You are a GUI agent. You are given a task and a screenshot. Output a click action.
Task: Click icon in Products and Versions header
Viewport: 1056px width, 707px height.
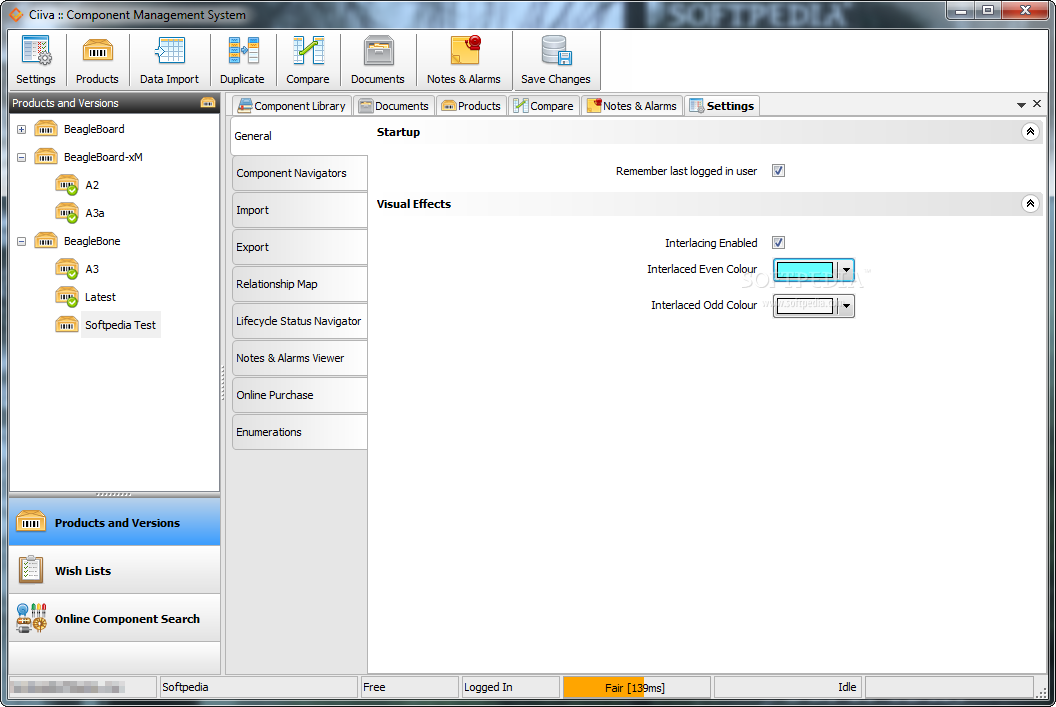tap(207, 103)
